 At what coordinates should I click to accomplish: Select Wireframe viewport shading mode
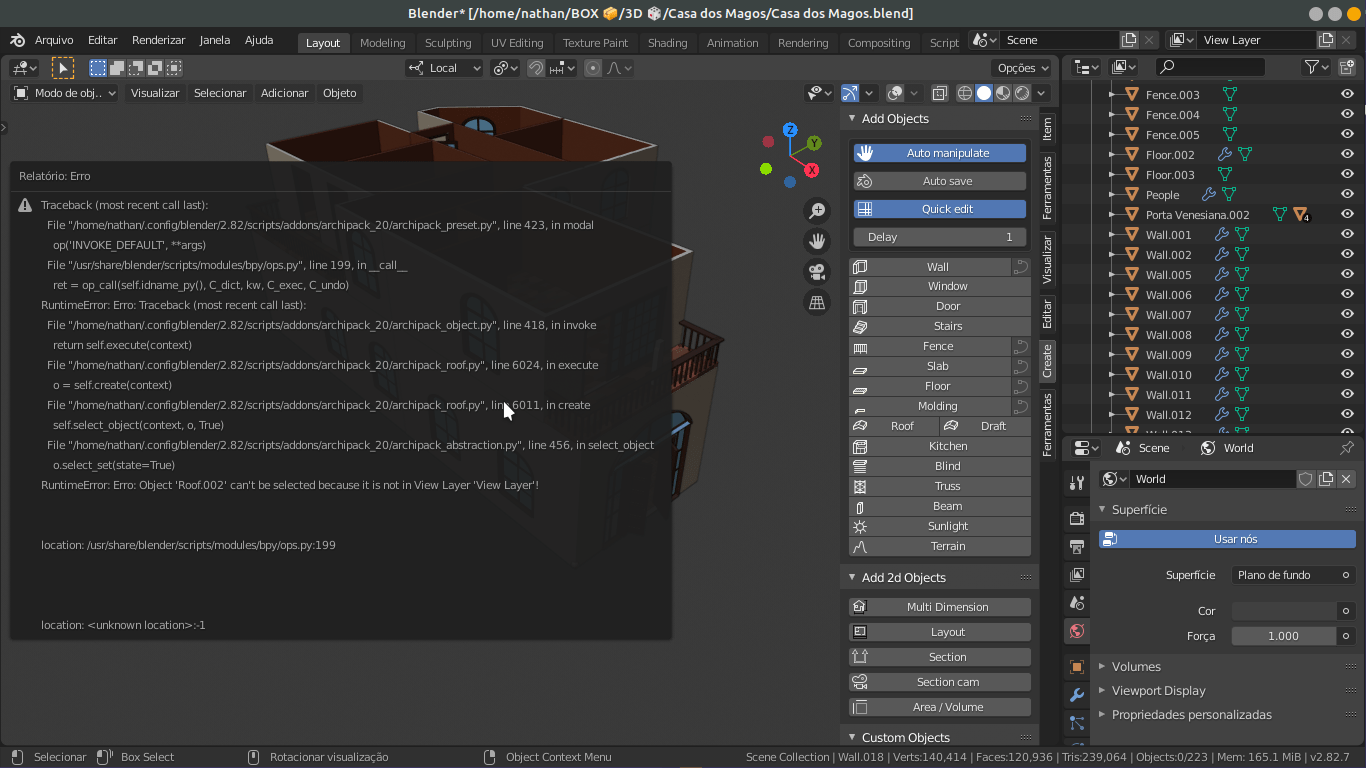click(965, 92)
